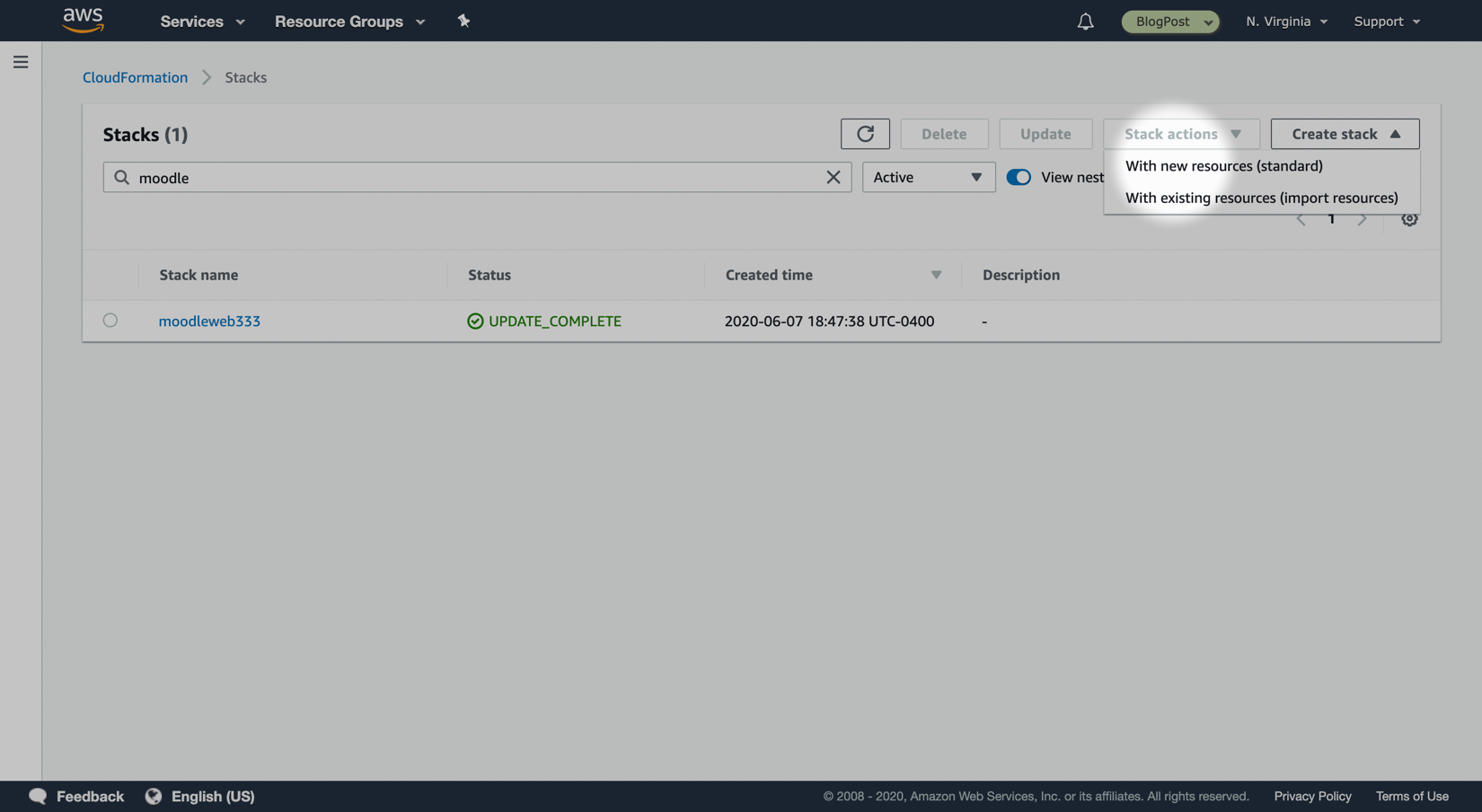Open the hamburger side navigation menu

[21, 62]
